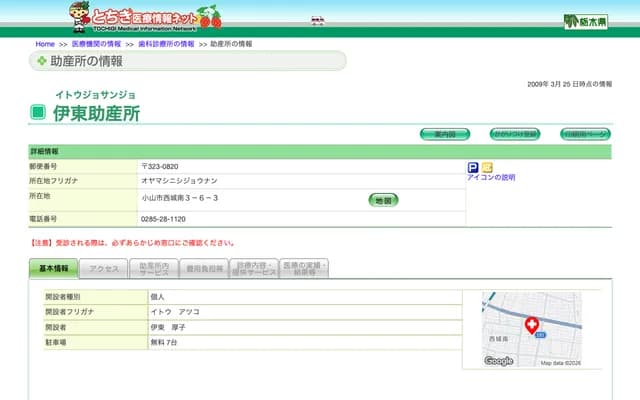Click the red clinic marker on map
The width and height of the screenshot is (640, 400).
pyautogui.click(x=532, y=325)
